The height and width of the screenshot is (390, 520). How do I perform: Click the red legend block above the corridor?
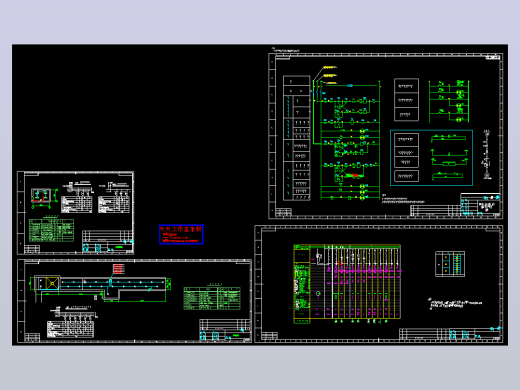tap(118, 269)
